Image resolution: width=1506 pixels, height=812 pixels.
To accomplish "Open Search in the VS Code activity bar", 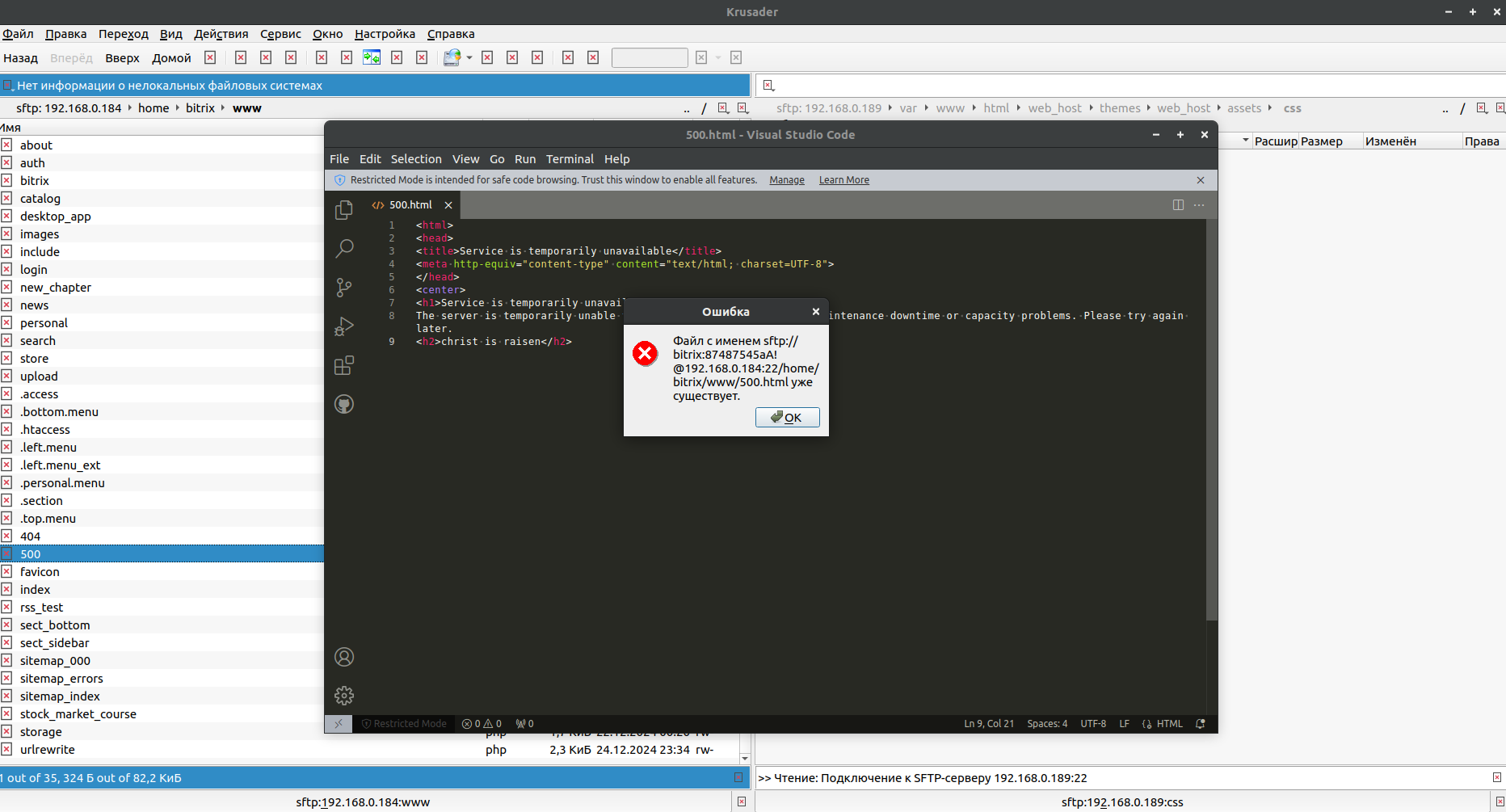I will [344, 248].
